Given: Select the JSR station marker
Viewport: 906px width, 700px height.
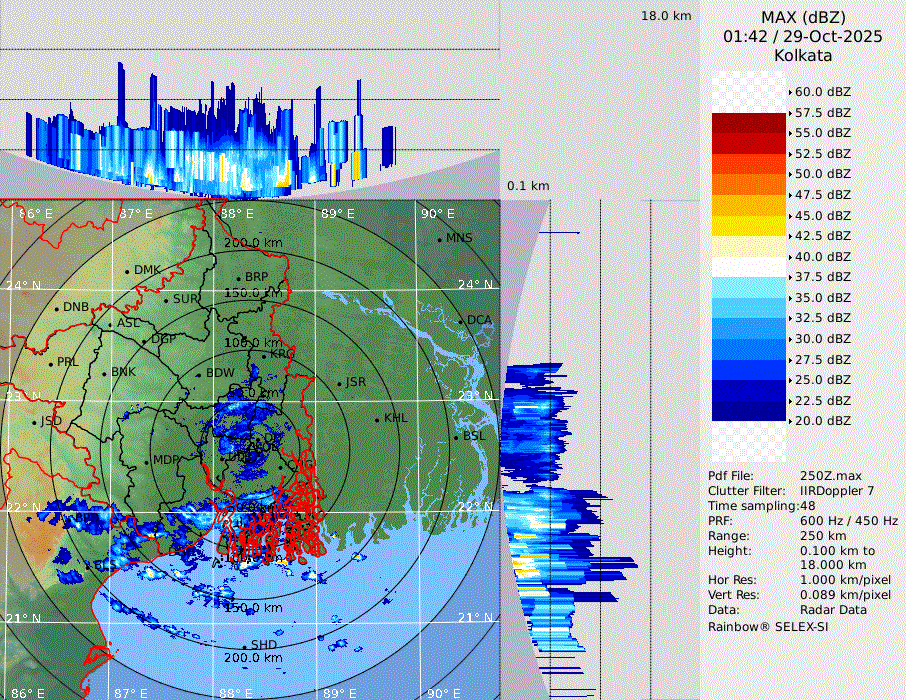Looking at the screenshot, I should (338, 384).
